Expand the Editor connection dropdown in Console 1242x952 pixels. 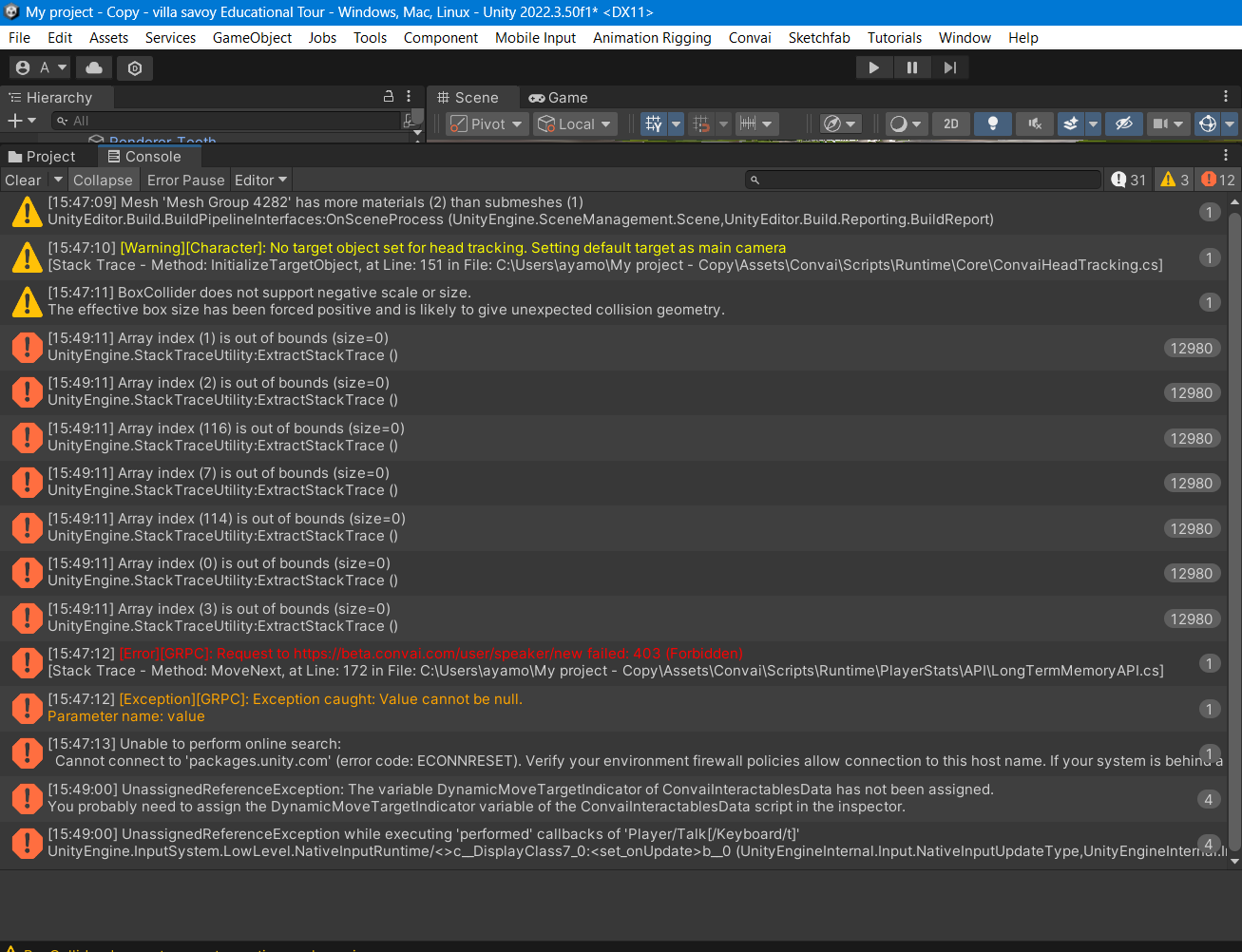[260, 180]
